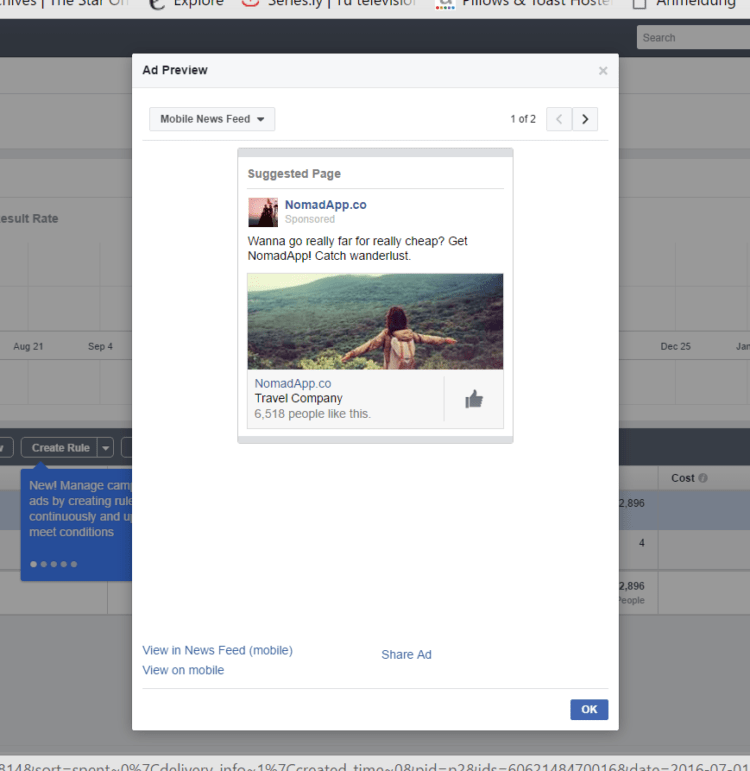
Task: Click the Pillows & Toast Hostel bookmark
Action: (x=524, y=4)
